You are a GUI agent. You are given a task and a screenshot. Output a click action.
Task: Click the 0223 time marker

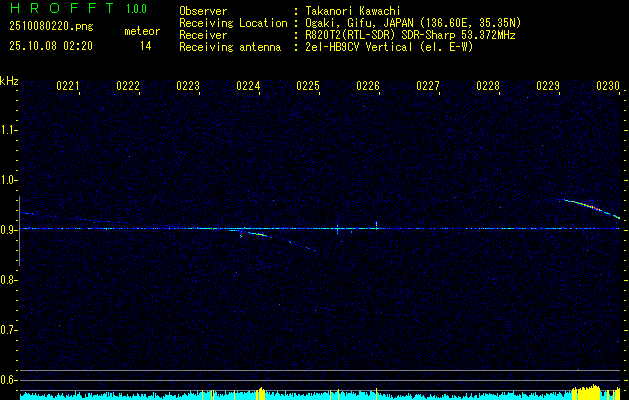coord(188,85)
